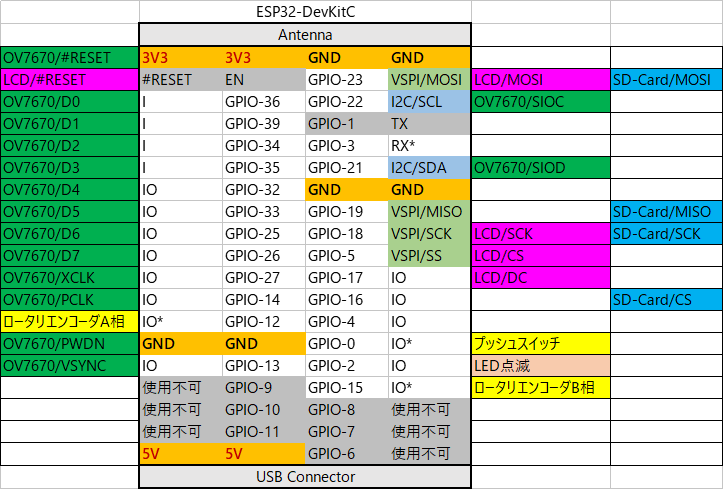Click the OV7670/VSYNC cell
Screen dimensions: 723x489
[70, 365]
